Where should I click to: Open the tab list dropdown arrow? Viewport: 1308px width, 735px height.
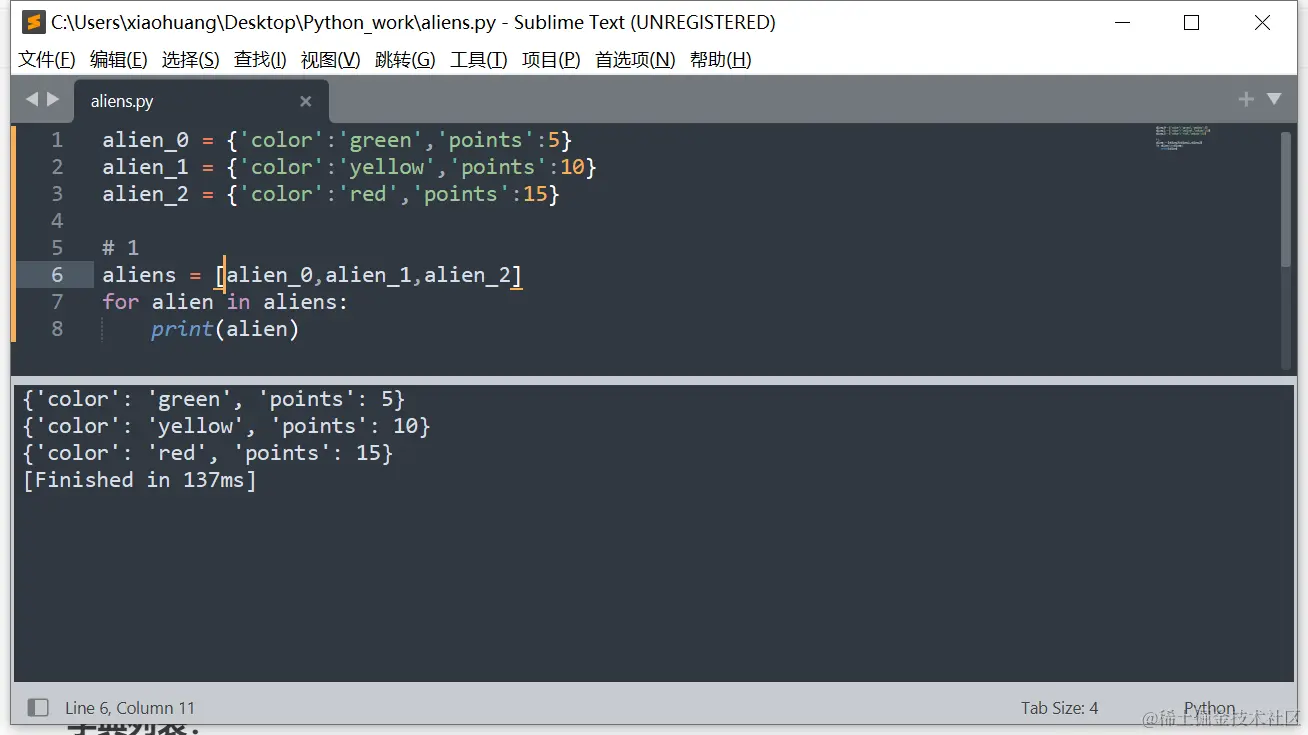(1274, 99)
